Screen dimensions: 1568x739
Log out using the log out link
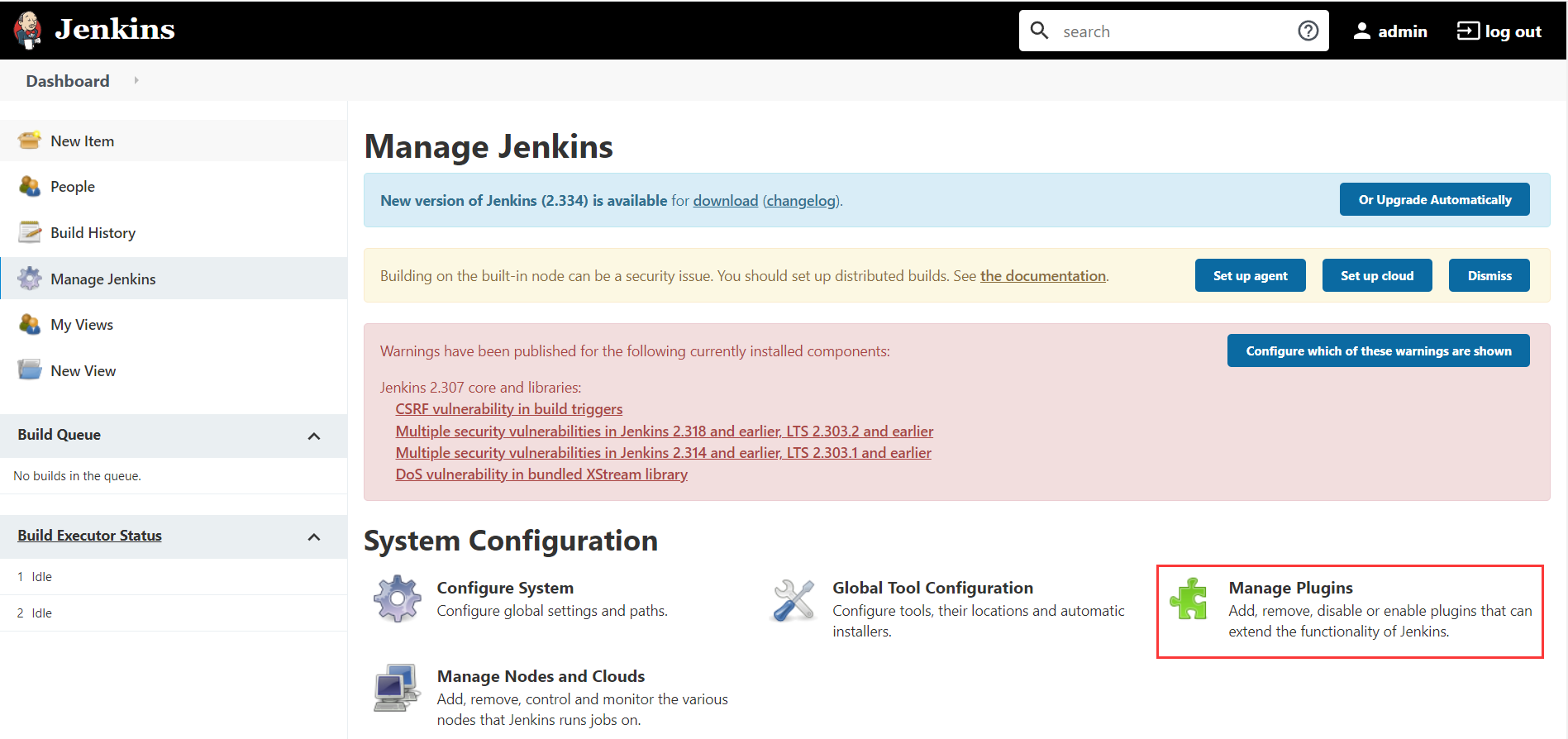coord(1499,31)
